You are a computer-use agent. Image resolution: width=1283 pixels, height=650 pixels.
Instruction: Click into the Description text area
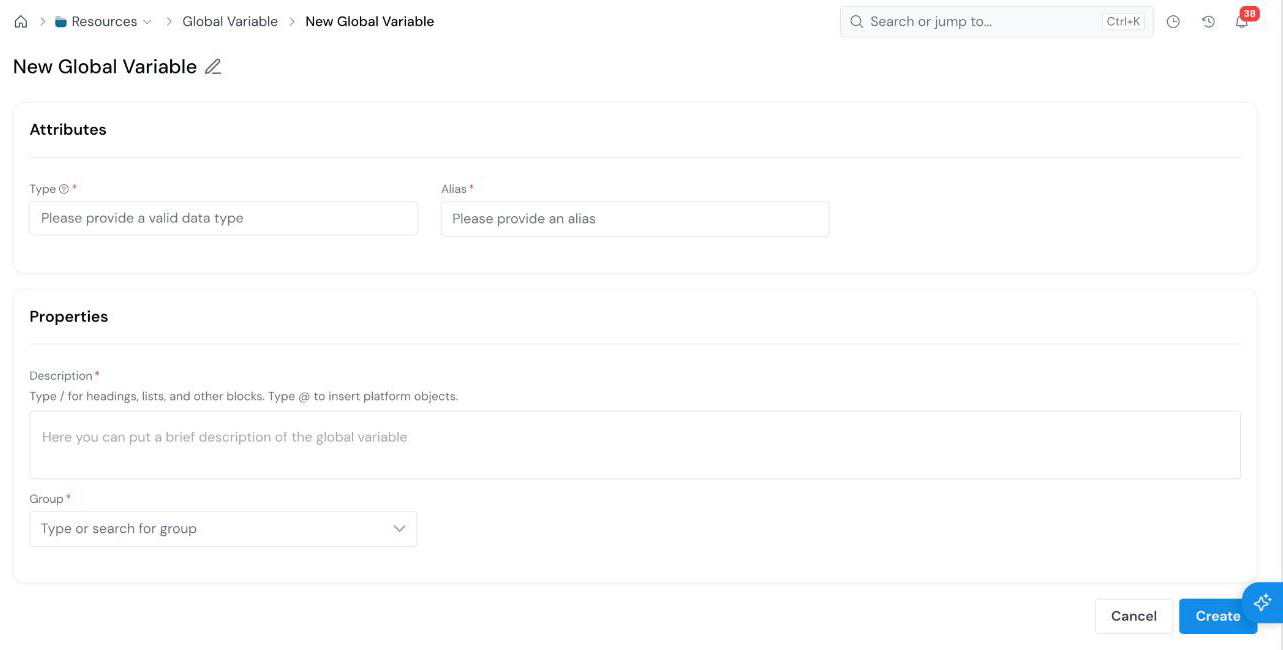[635, 444]
